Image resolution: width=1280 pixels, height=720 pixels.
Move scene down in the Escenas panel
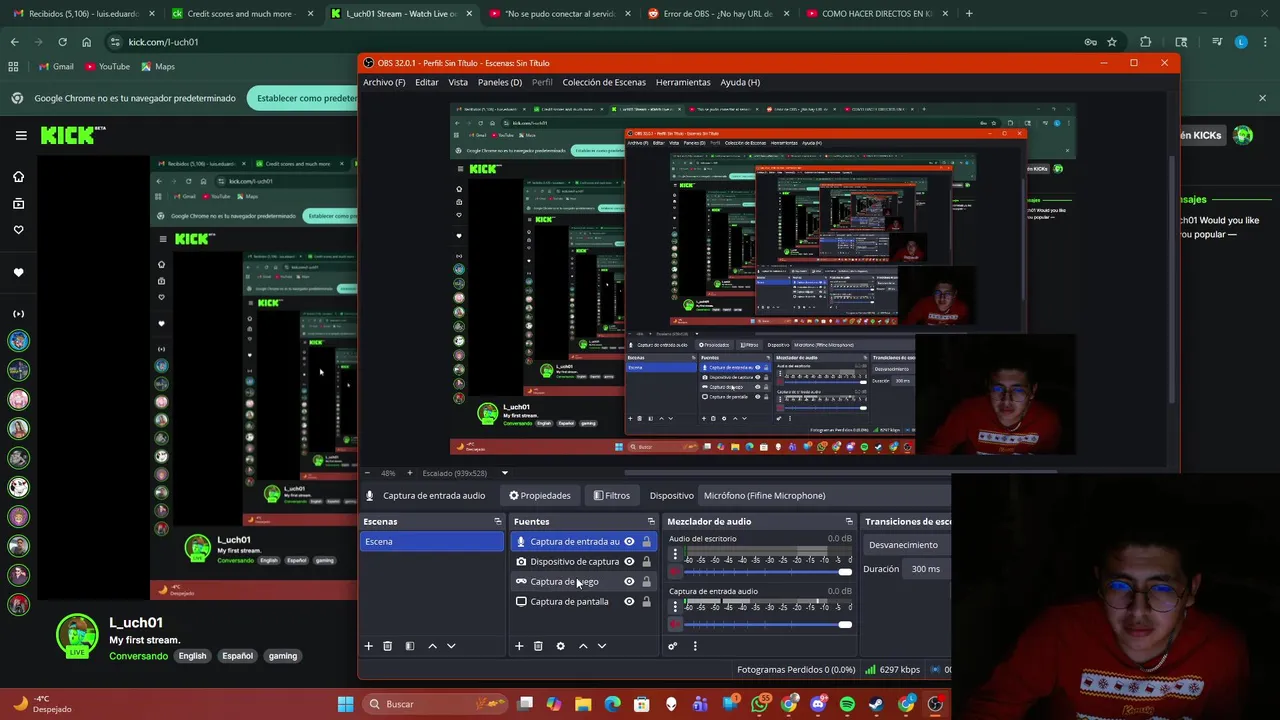[x=451, y=646]
